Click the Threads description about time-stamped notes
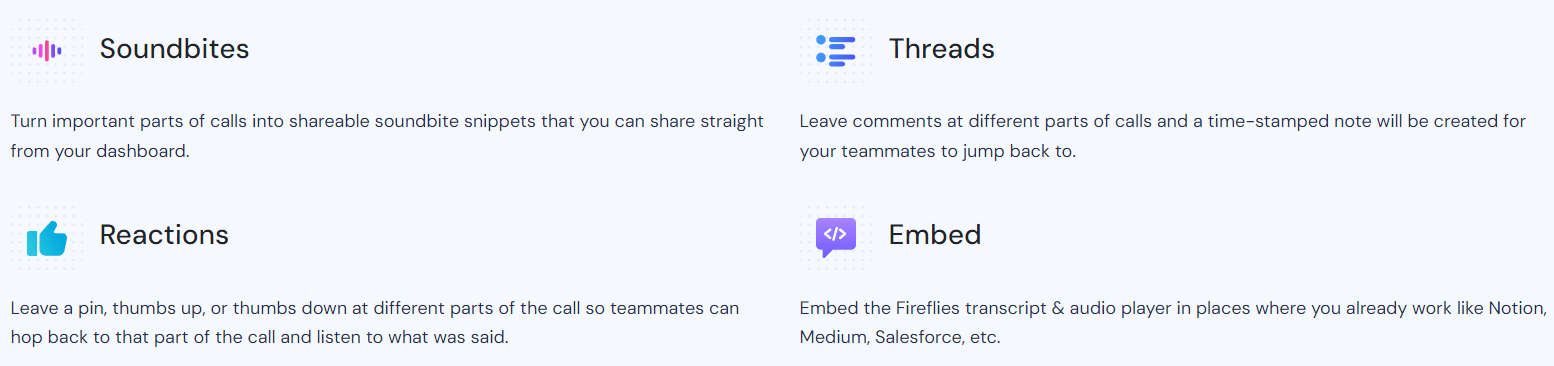Screen dimensions: 1554x366 (1163, 137)
